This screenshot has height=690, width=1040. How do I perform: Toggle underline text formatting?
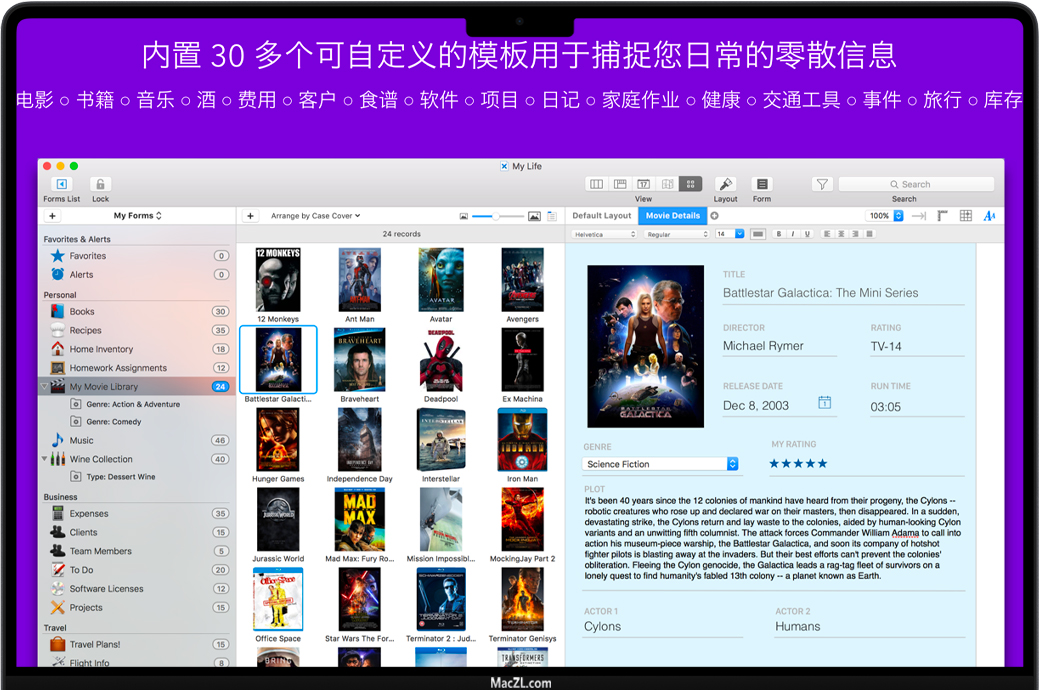tap(805, 234)
